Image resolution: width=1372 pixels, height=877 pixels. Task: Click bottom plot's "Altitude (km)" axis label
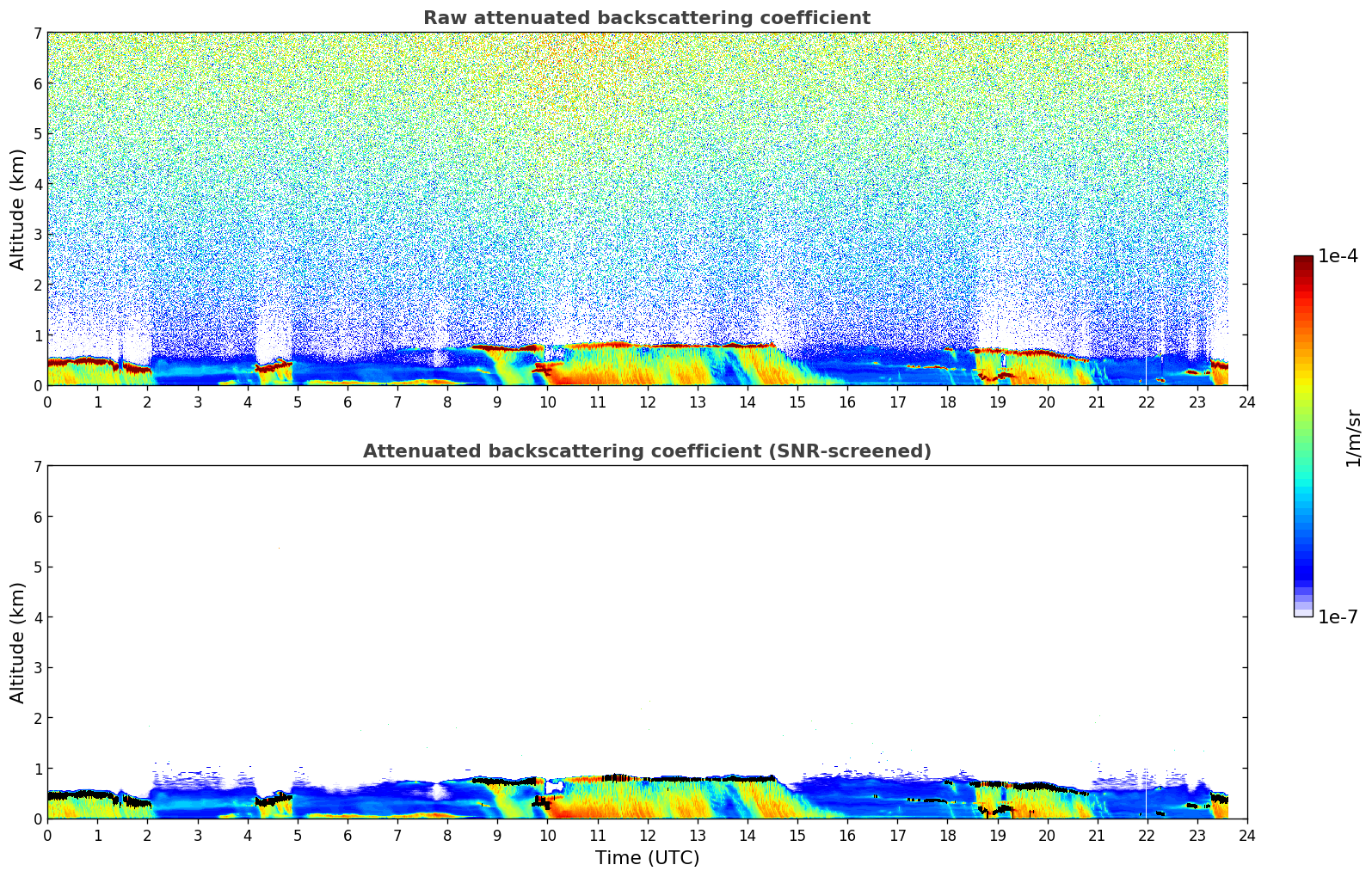18,642
